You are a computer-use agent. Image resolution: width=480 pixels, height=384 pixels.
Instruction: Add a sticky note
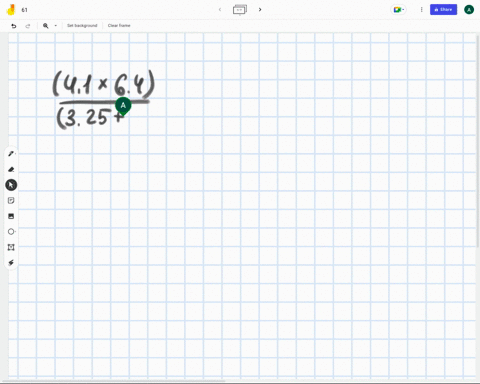11,200
